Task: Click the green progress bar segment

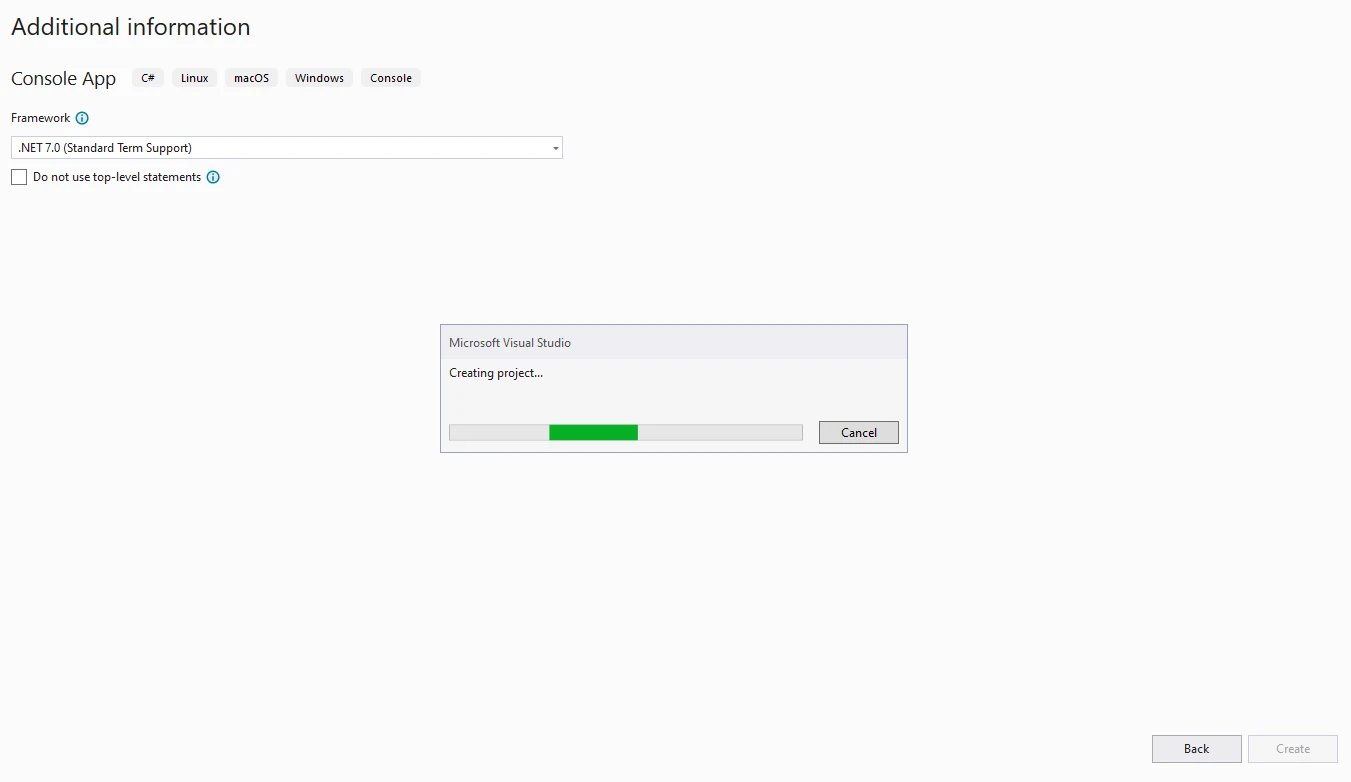Action: pyautogui.click(x=593, y=433)
